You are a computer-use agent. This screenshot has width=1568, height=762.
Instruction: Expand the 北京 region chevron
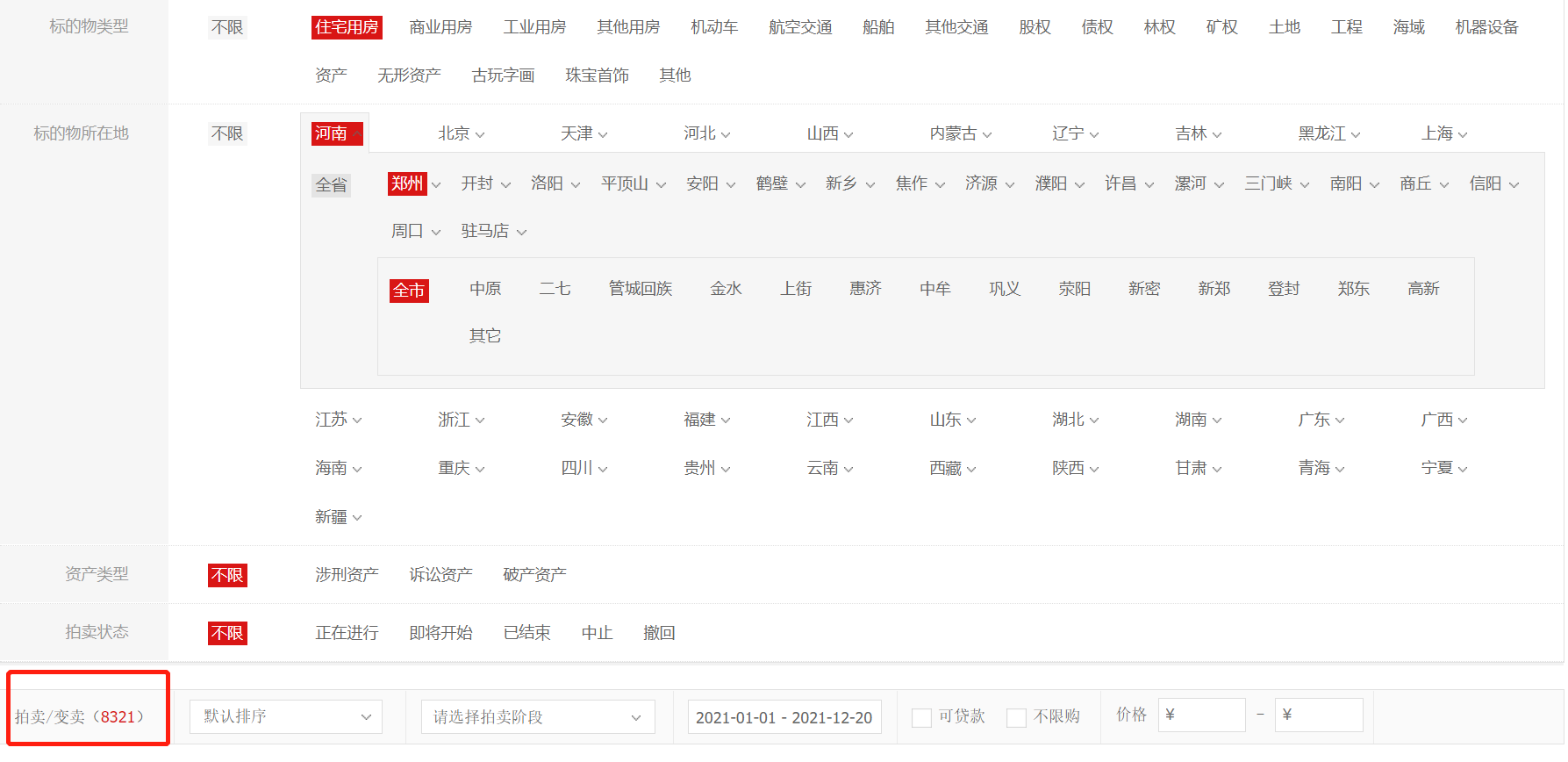pyautogui.click(x=480, y=134)
